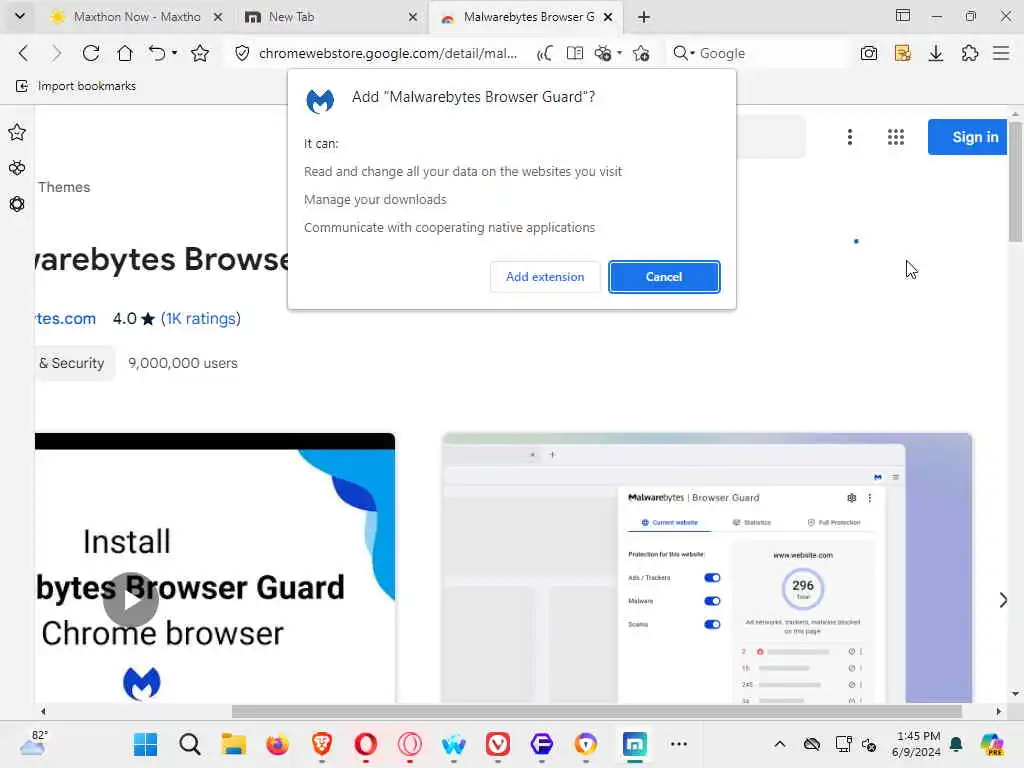Open the Themes tab in web store
1024x768 pixels.
64,187
